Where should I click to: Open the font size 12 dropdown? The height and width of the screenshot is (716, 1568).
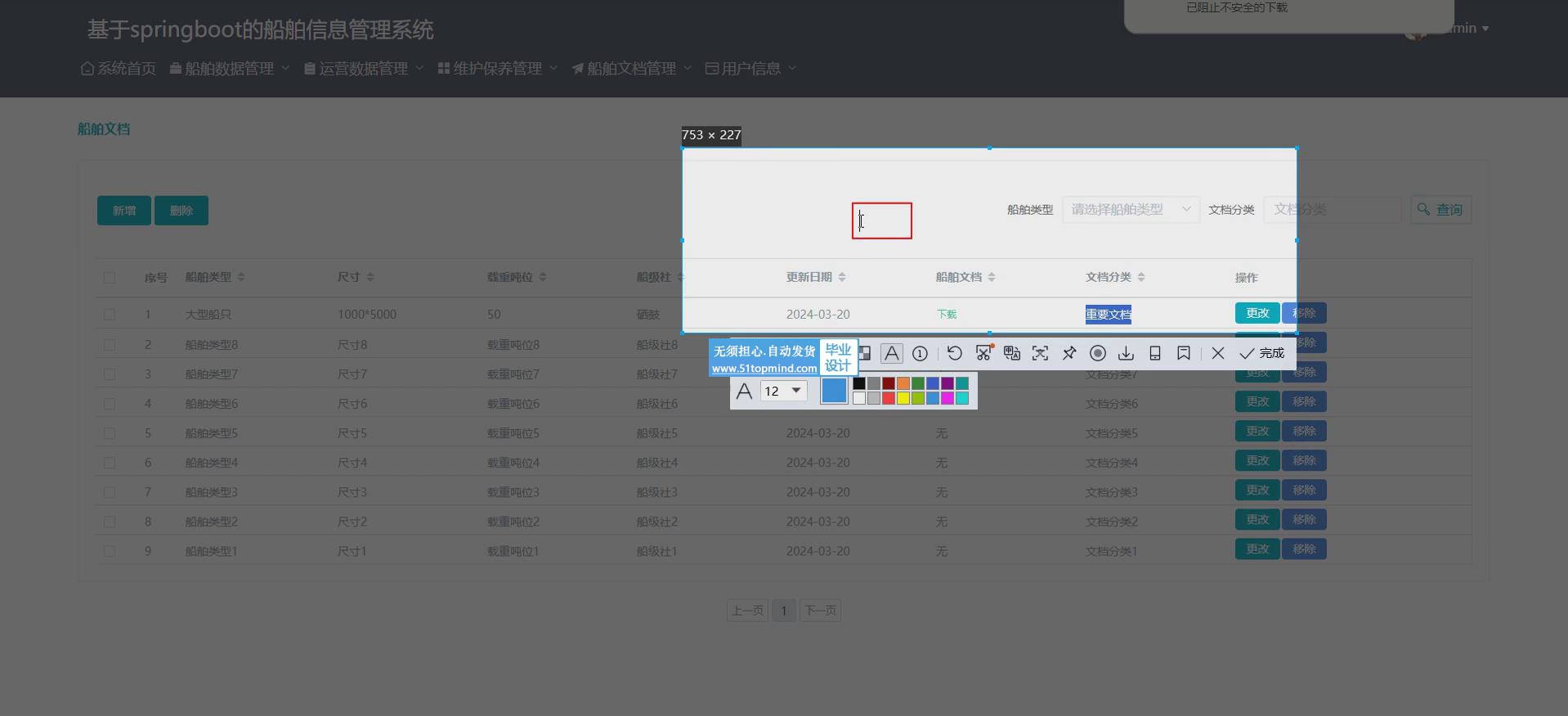tap(783, 391)
